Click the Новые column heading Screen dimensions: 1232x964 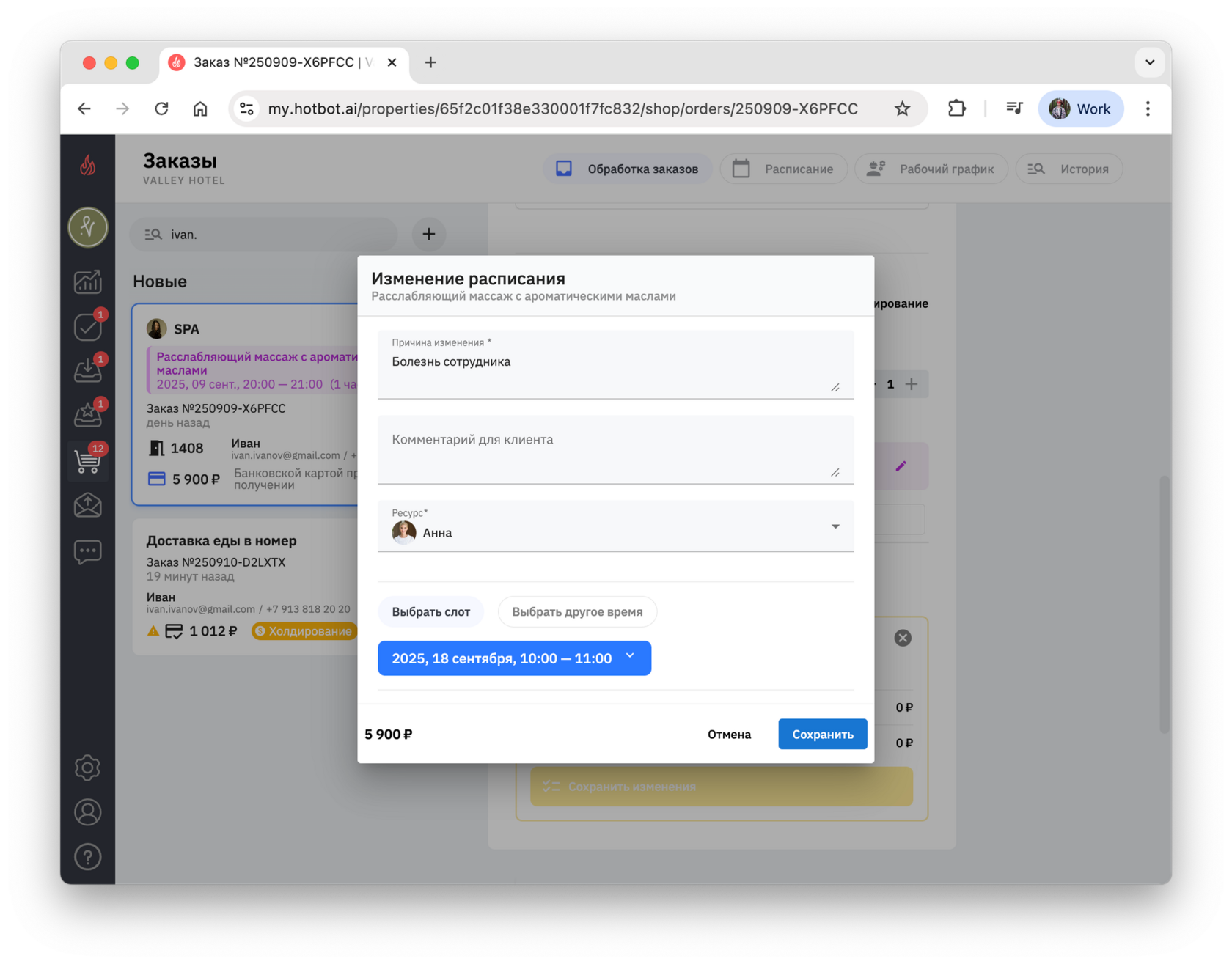160,282
